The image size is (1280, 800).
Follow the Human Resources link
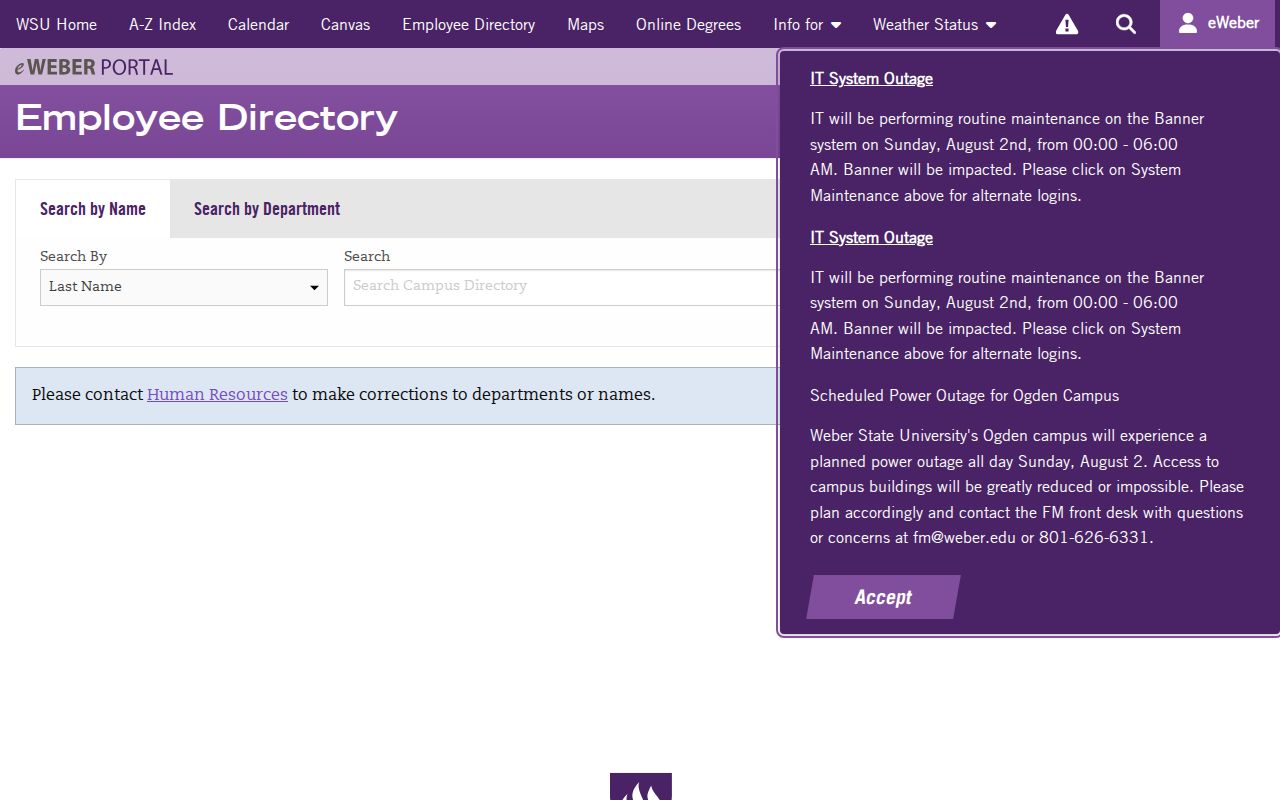coord(217,394)
